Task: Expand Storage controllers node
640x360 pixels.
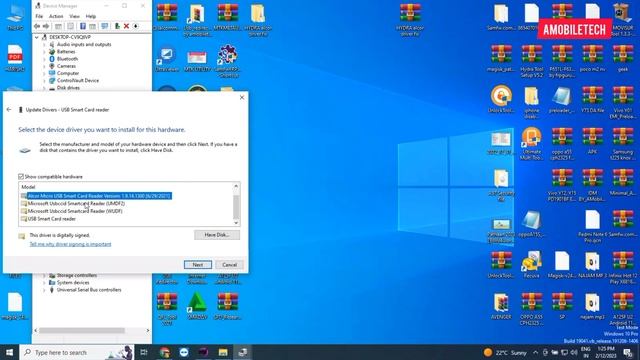Action: (x=44, y=276)
